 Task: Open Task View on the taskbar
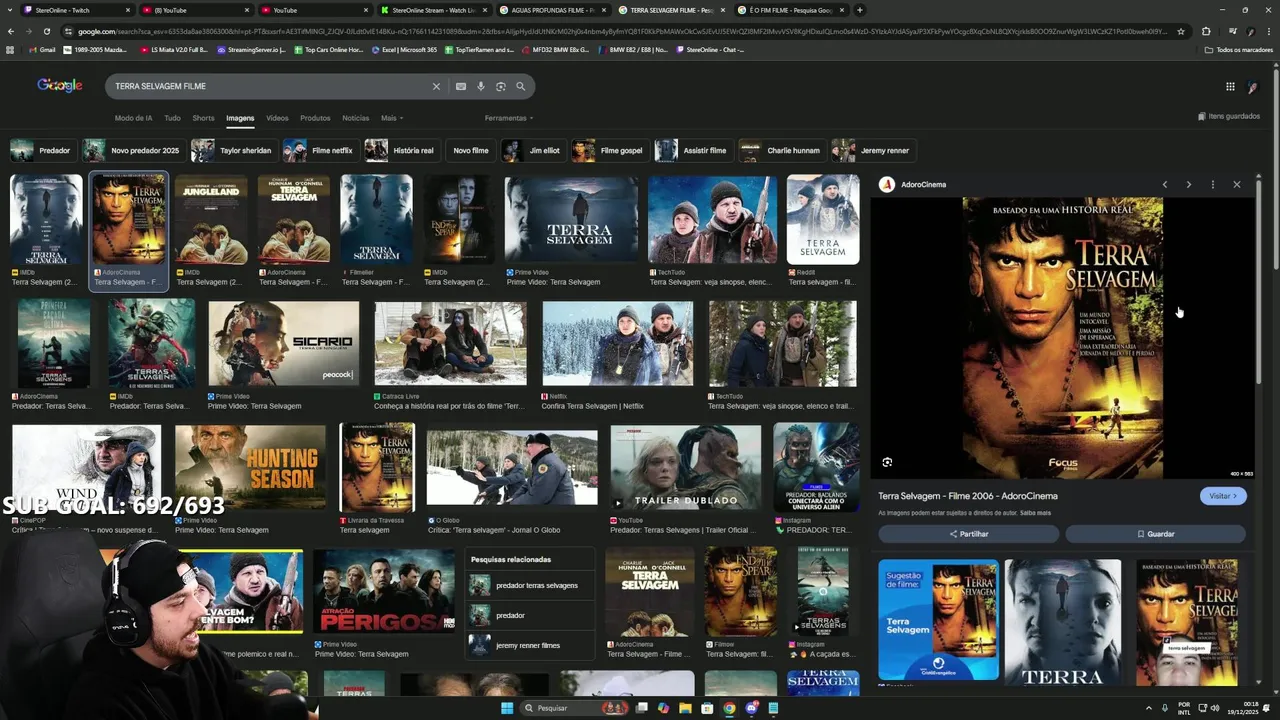click(x=641, y=708)
